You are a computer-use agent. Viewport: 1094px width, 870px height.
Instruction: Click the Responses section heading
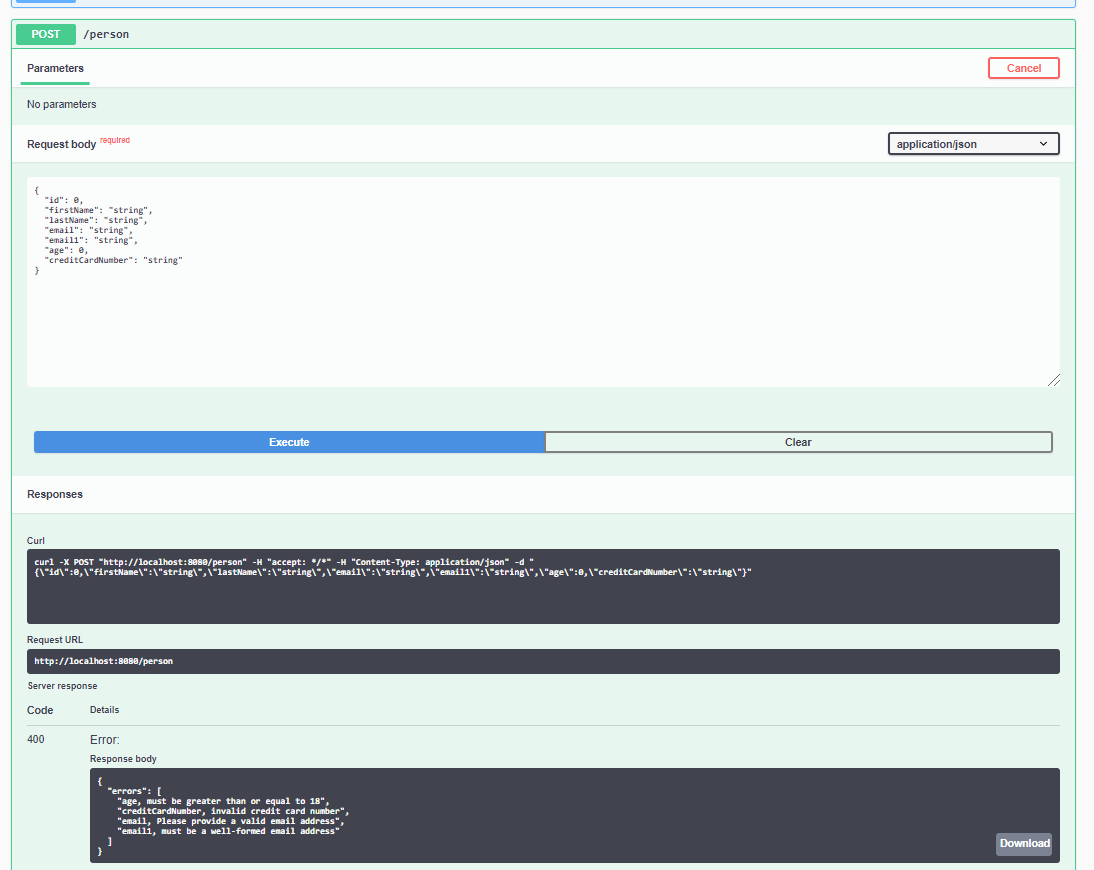pos(55,494)
